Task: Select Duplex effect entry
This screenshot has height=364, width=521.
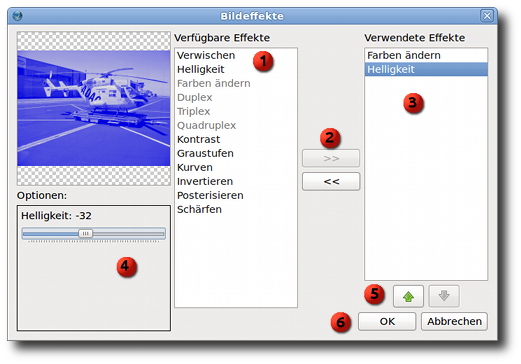Action: tap(195, 97)
